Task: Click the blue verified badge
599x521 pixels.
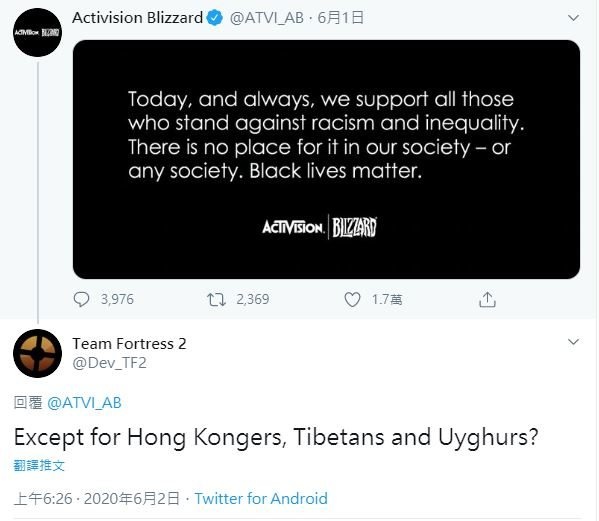Action: pyautogui.click(x=215, y=18)
